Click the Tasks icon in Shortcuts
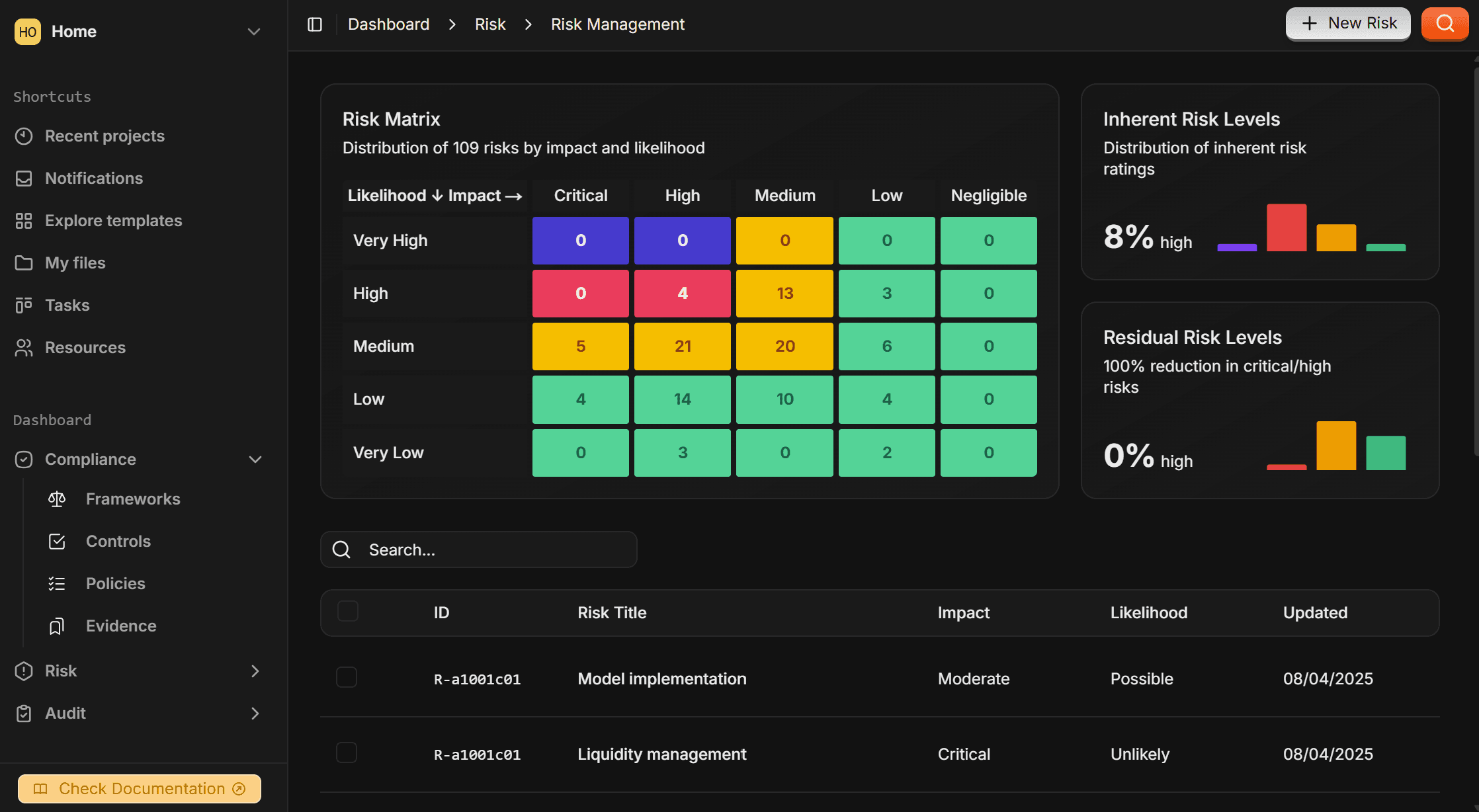Image resolution: width=1479 pixels, height=812 pixels. (x=24, y=305)
